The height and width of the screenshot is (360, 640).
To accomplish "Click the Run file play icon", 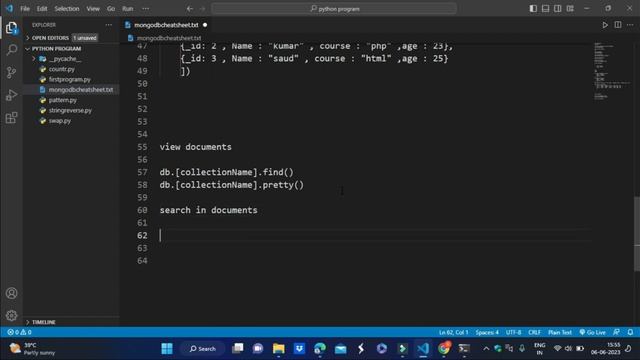I will [605, 25].
